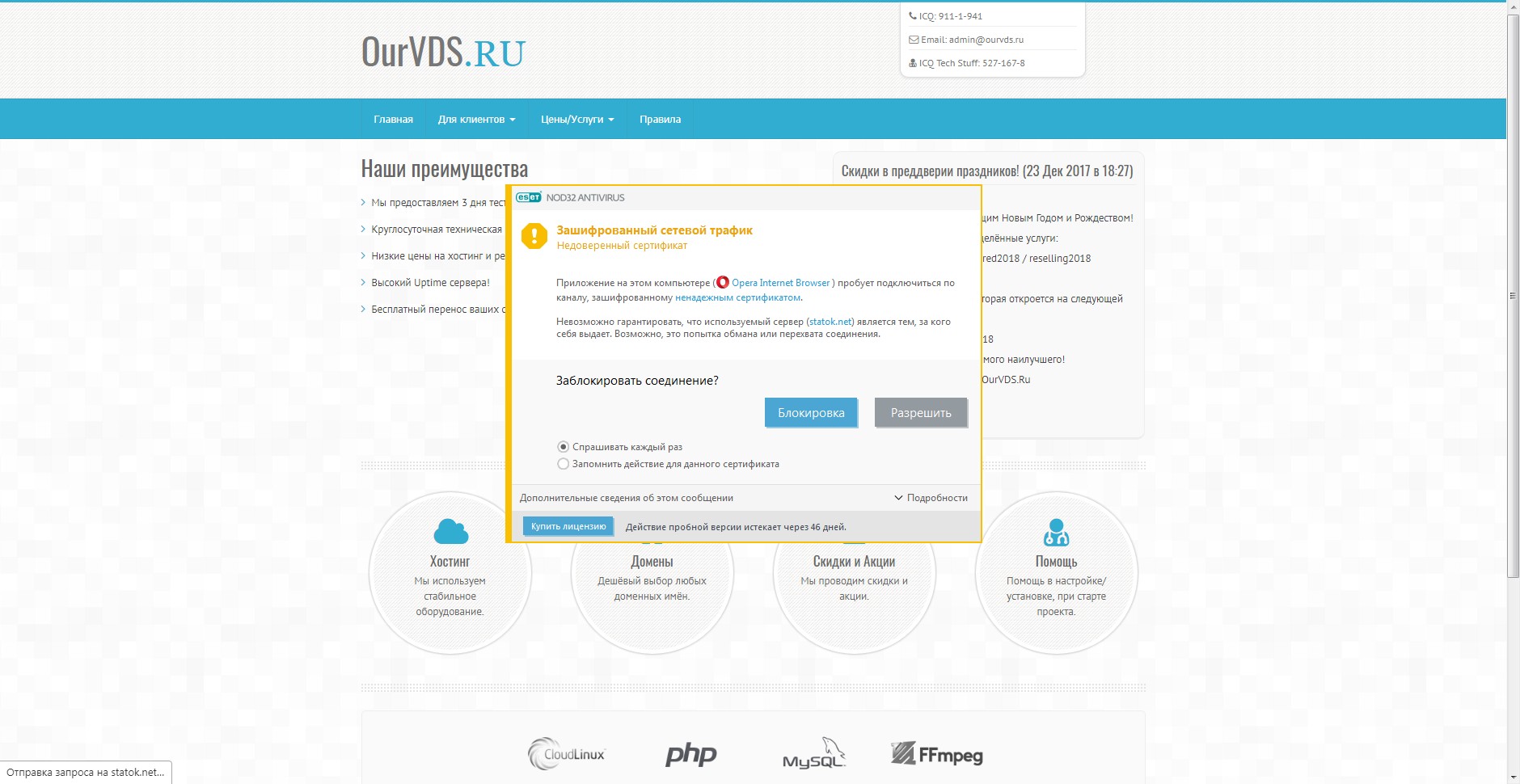Image resolution: width=1520 pixels, height=784 pixels.
Task: Click the page vertical scrollbar thumb
Action: tap(1513, 295)
